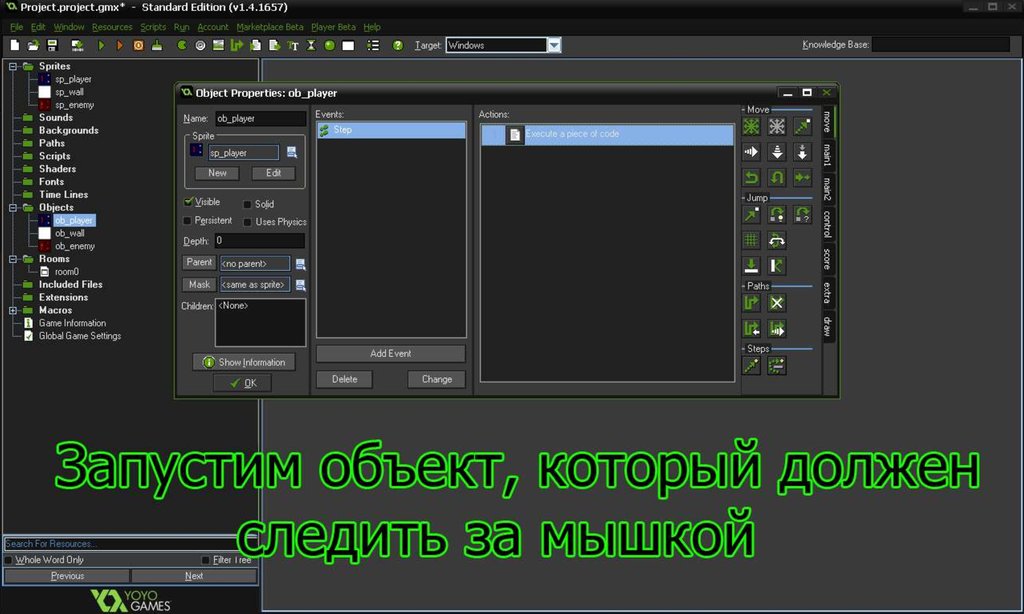This screenshot has height=614, width=1024.
Task: Clean the build with the broom icon
Action: click(x=157, y=45)
